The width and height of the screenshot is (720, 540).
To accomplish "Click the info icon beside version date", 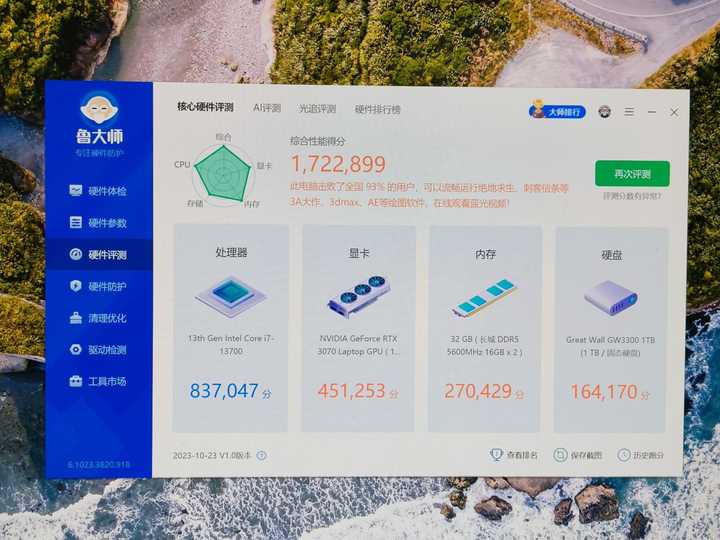I will 262,456.
